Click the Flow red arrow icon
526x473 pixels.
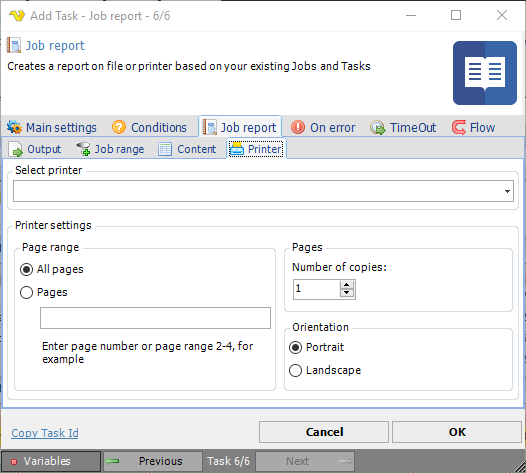click(x=459, y=127)
